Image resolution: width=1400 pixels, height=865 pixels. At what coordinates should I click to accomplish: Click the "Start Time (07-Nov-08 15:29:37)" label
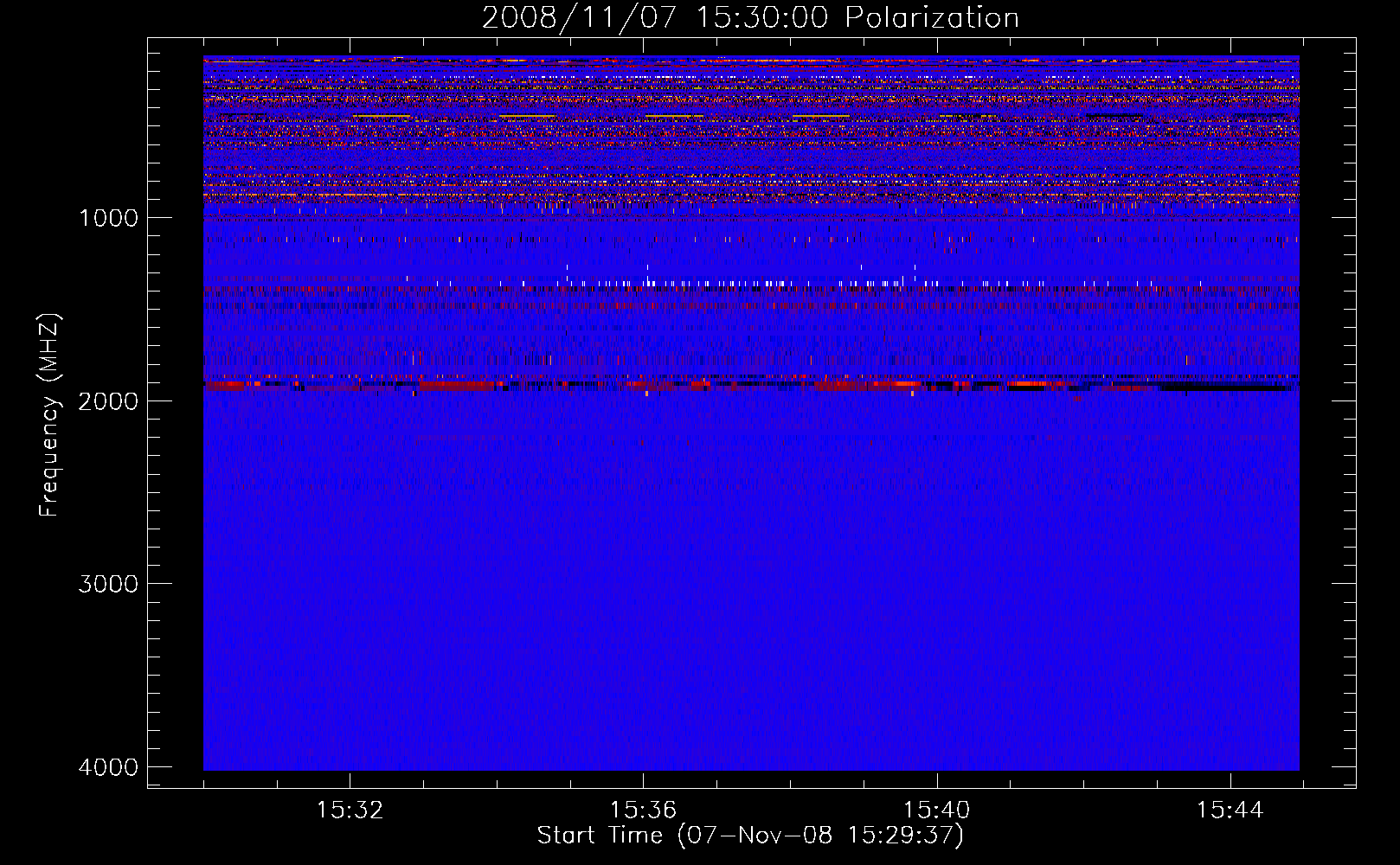coord(750,836)
